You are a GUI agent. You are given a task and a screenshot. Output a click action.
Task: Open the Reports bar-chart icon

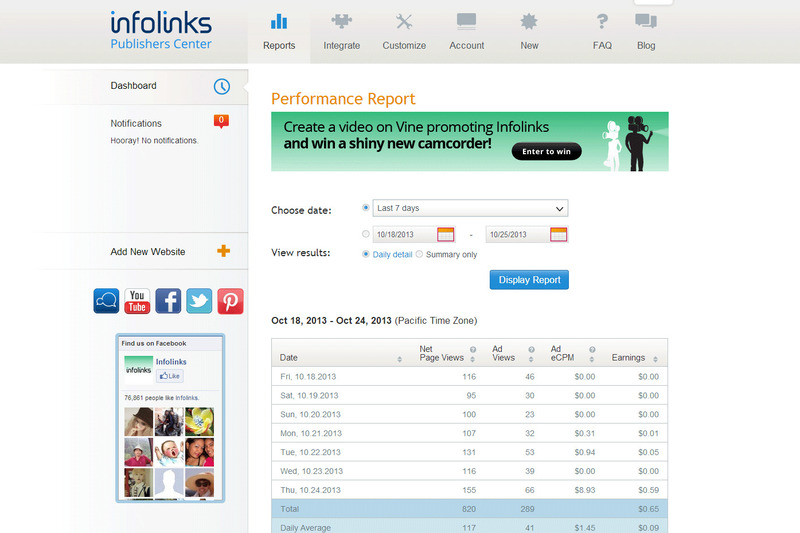(279, 22)
